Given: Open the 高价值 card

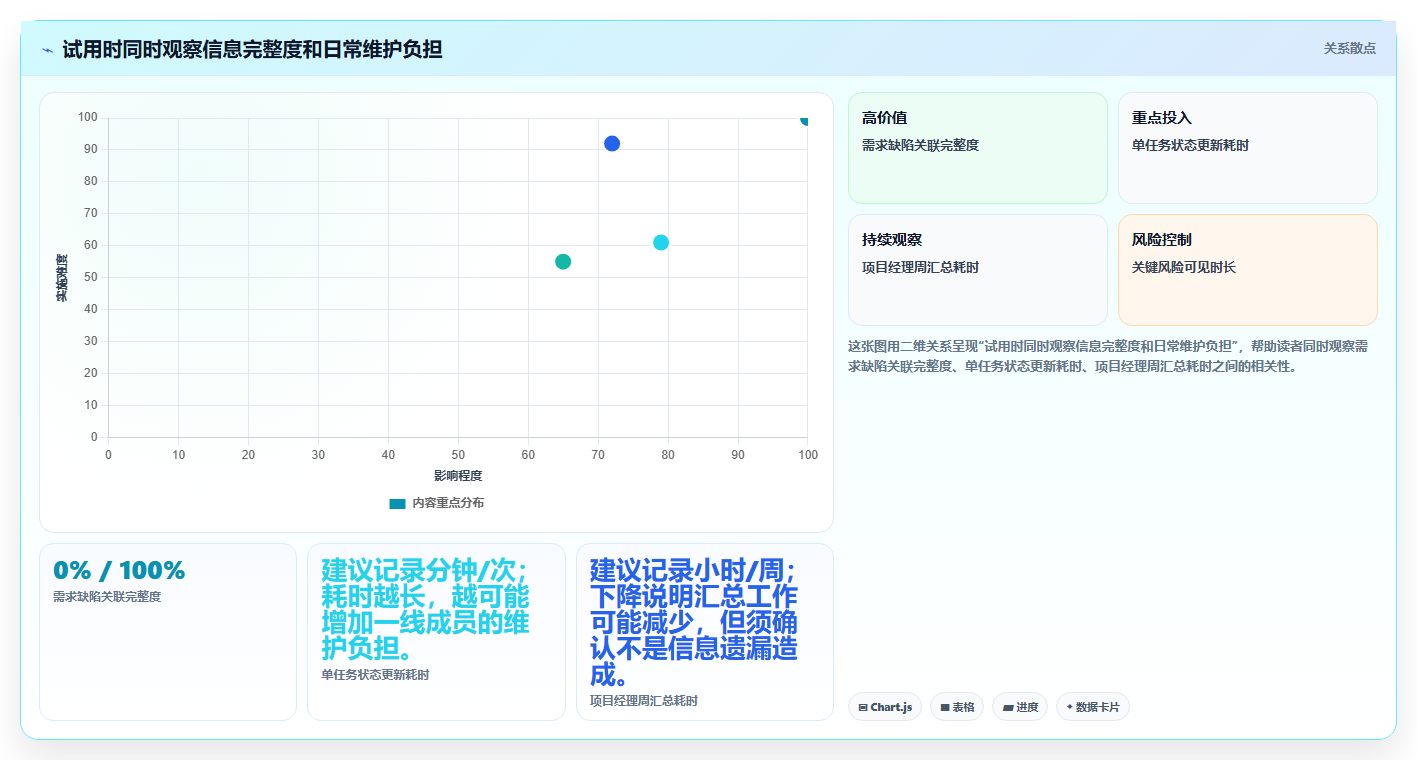Looking at the screenshot, I should point(978,148).
